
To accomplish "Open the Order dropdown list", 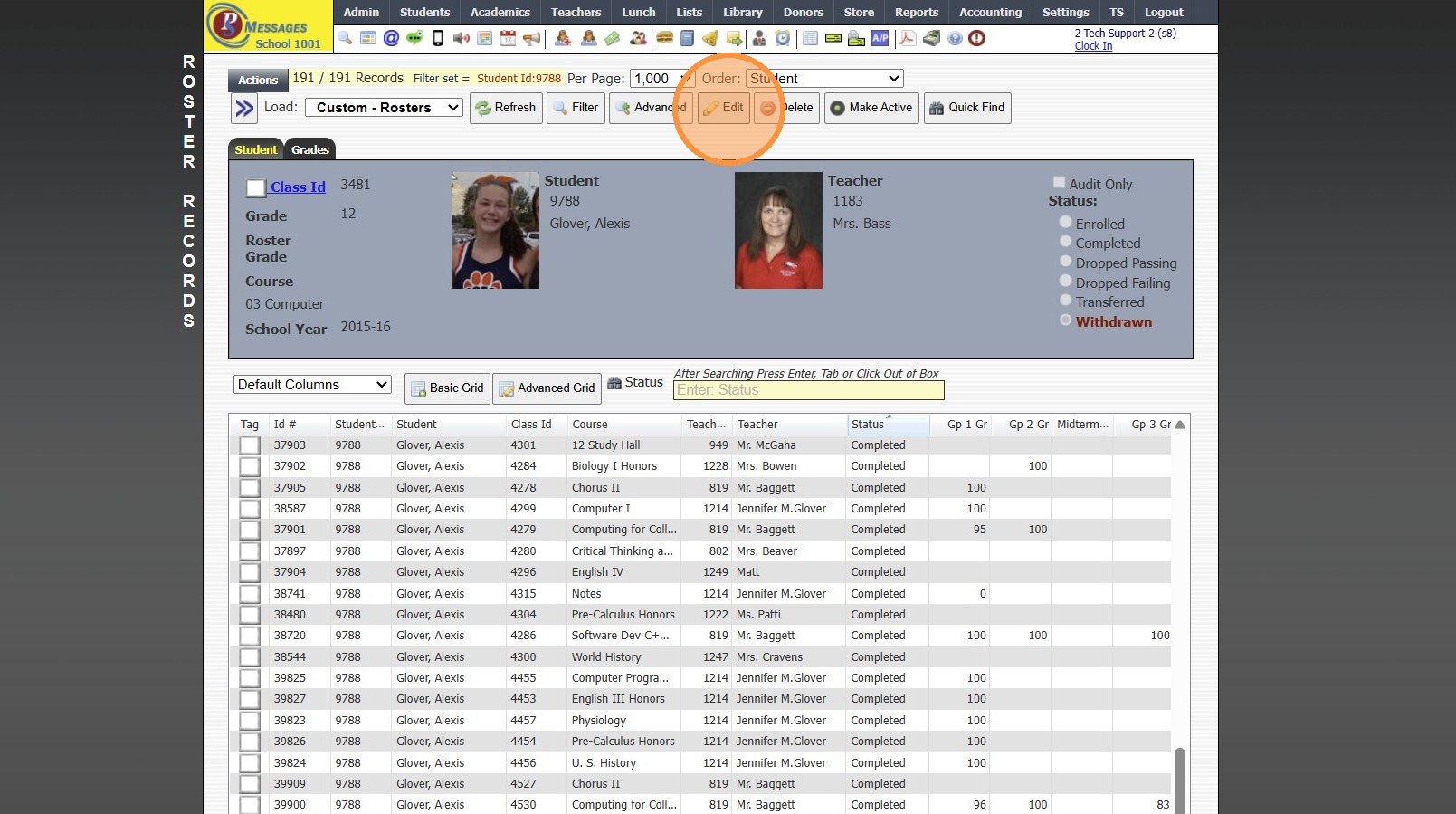I will (x=824, y=79).
